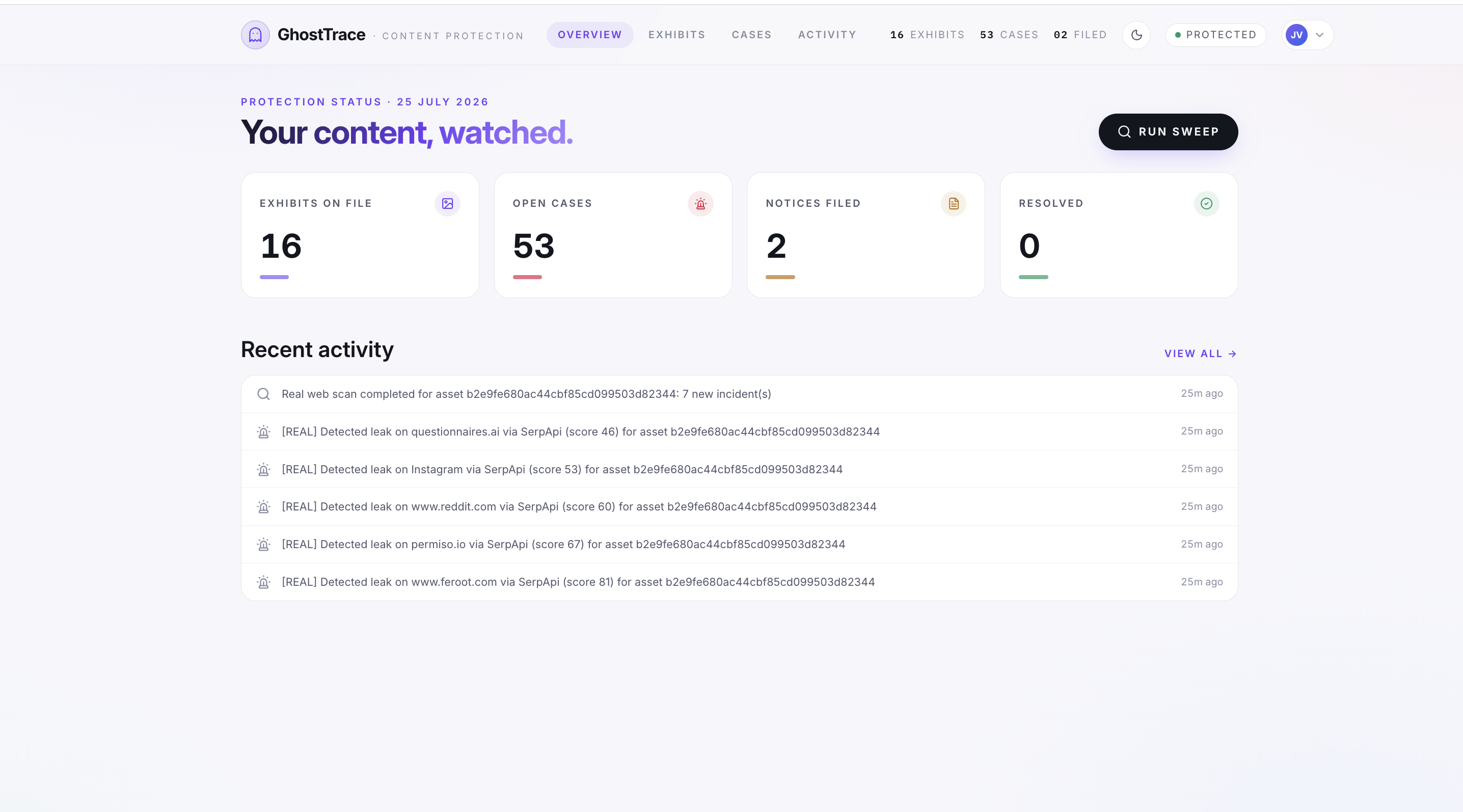Image resolution: width=1463 pixels, height=812 pixels.
Task: Open the Activity tab
Action: click(x=827, y=35)
